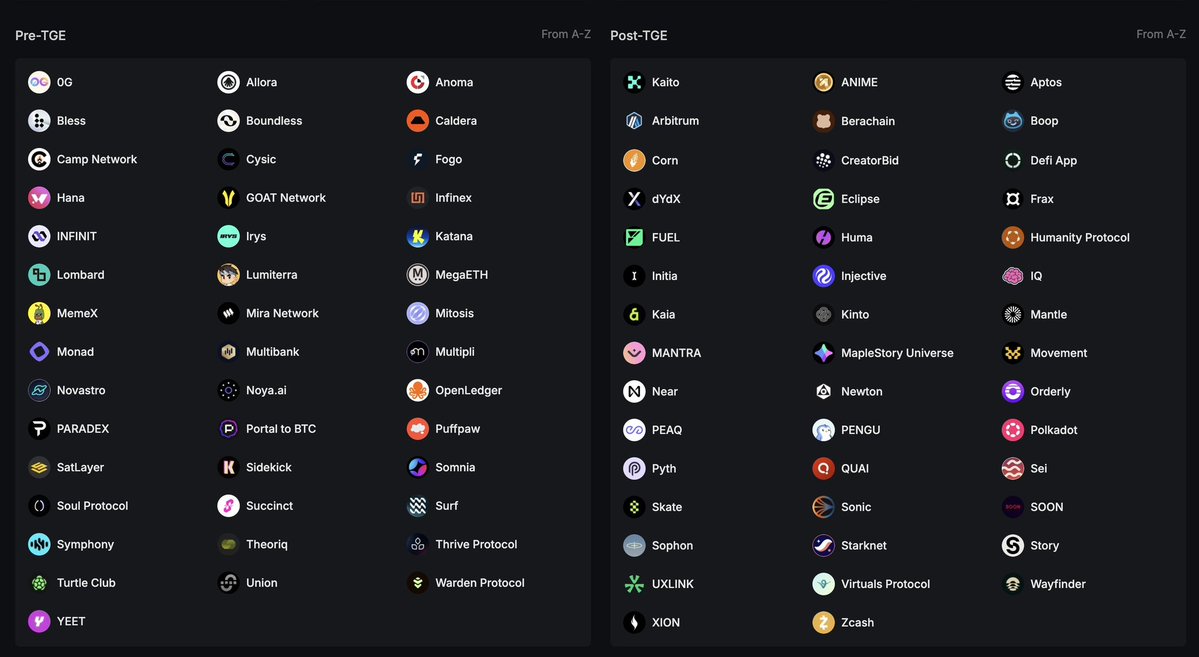Open the GOAT Network yellow icon
This screenshot has width=1199, height=657.
228,197
